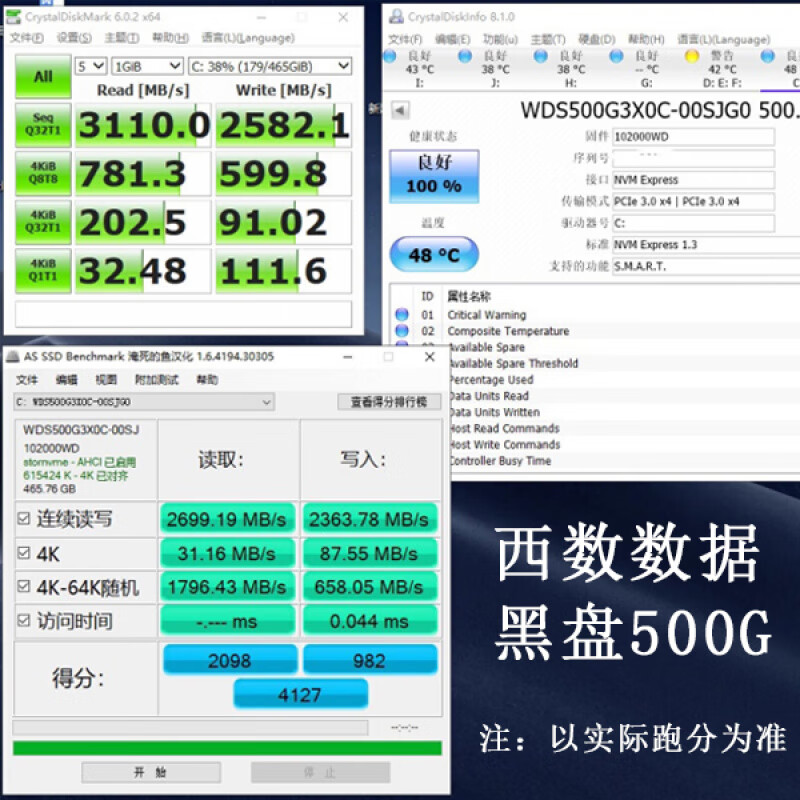
Task: Click the transfer mode field PCIe 3.0 x4
Action: (693, 202)
